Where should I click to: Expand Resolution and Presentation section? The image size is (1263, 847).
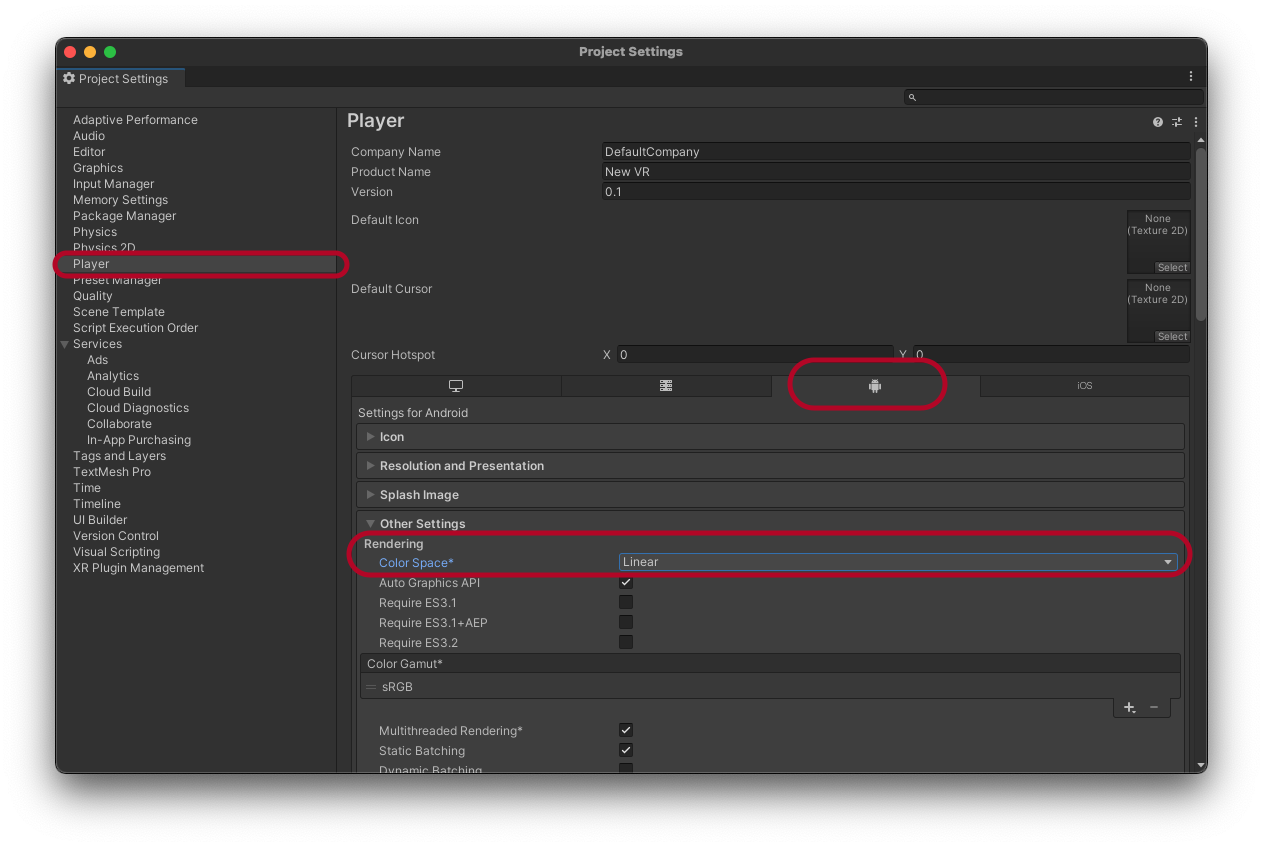(x=770, y=466)
